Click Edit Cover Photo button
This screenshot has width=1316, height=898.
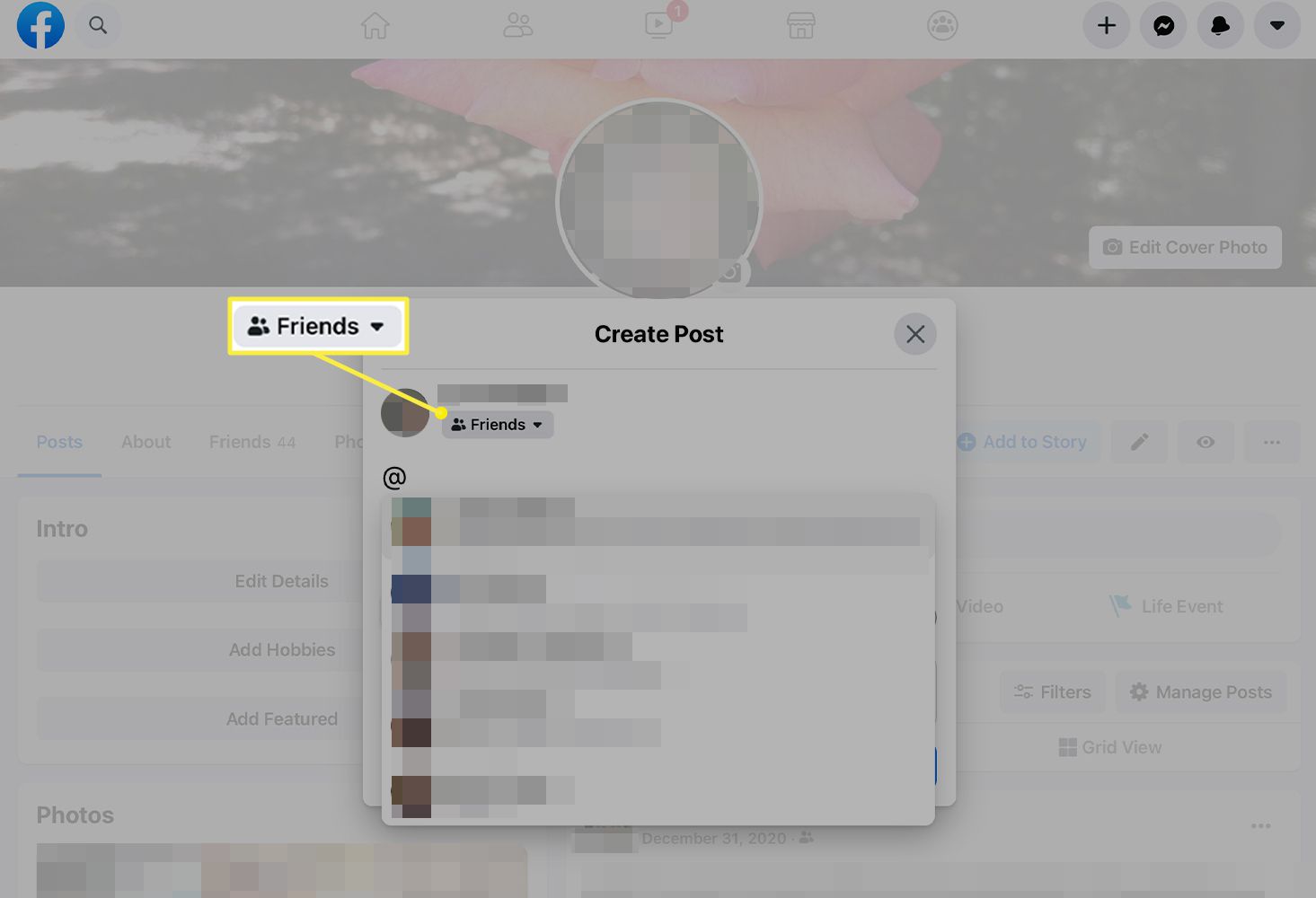tap(1185, 247)
